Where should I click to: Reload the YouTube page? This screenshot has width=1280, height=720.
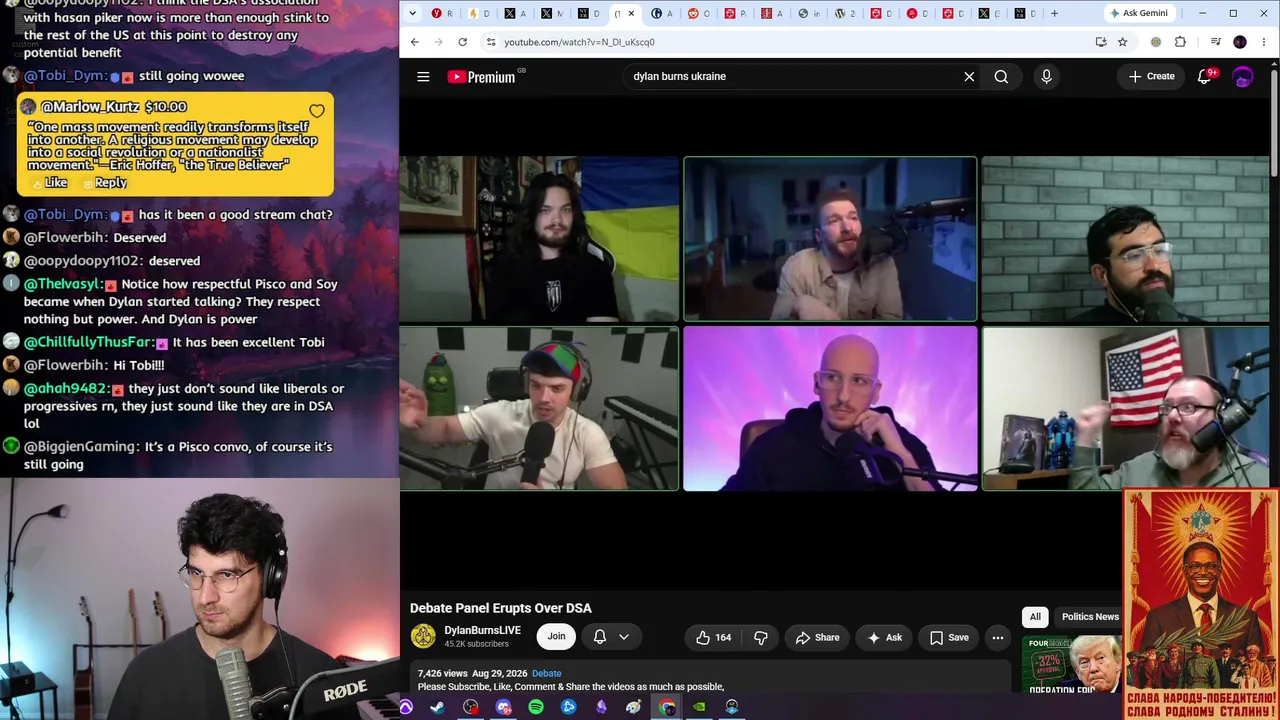click(462, 42)
